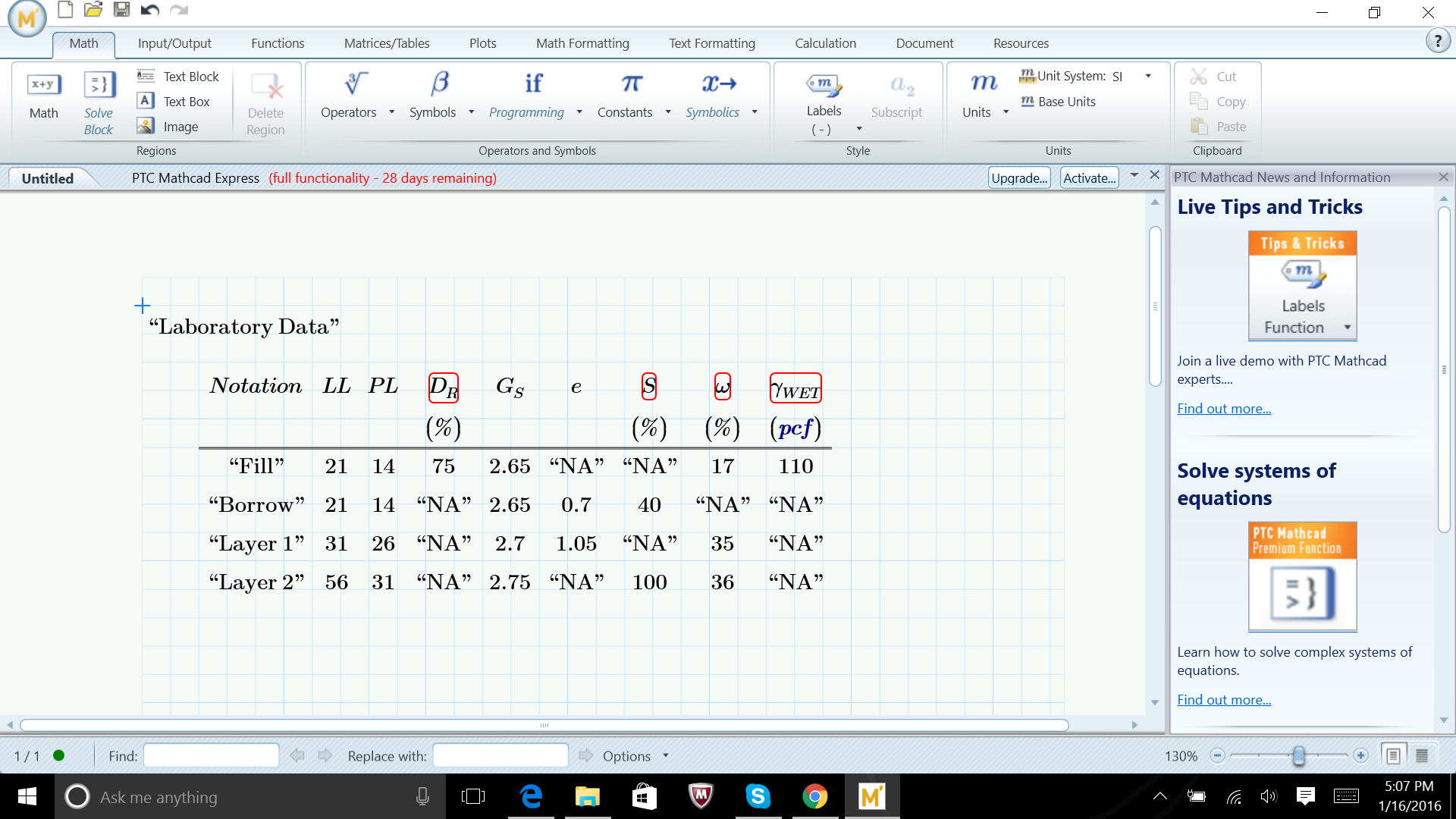This screenshot has width=1456, height=819.
Task: Click the Find text field
Action: (x=211, y=755)
